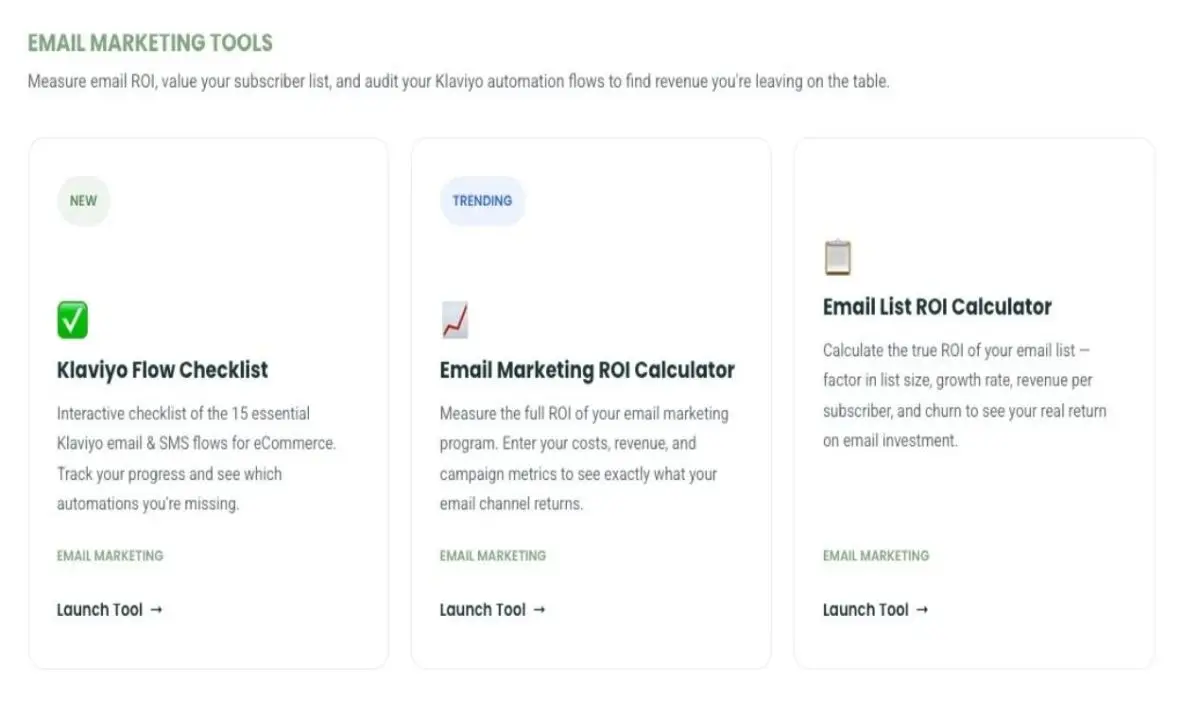Open the EMAIL MARKETING category under Klaviyo Flow Checklist
Screen dimensions: 1200x718
(x=110, y=555)
